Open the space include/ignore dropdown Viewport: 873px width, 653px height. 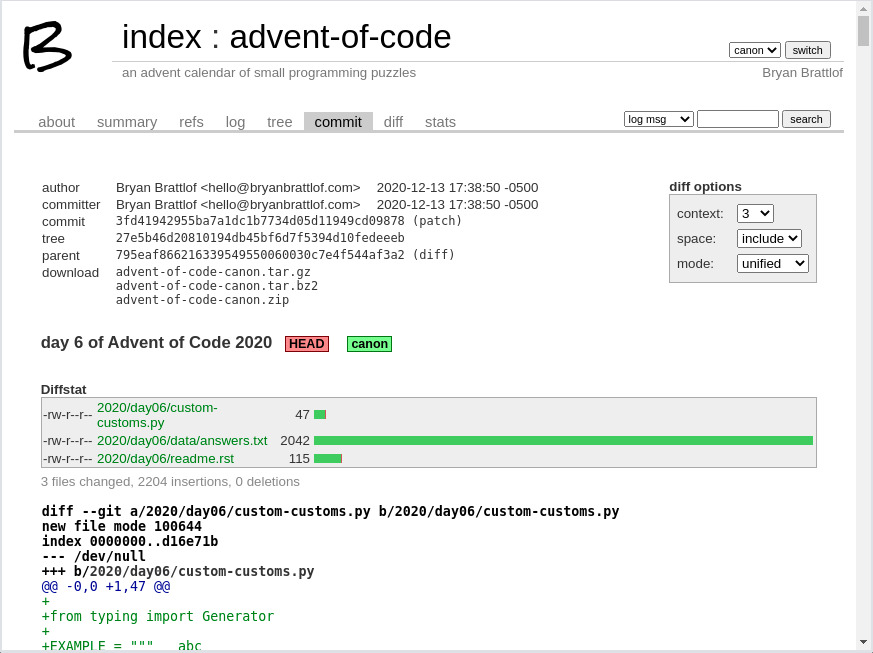[x=768, y=238]
